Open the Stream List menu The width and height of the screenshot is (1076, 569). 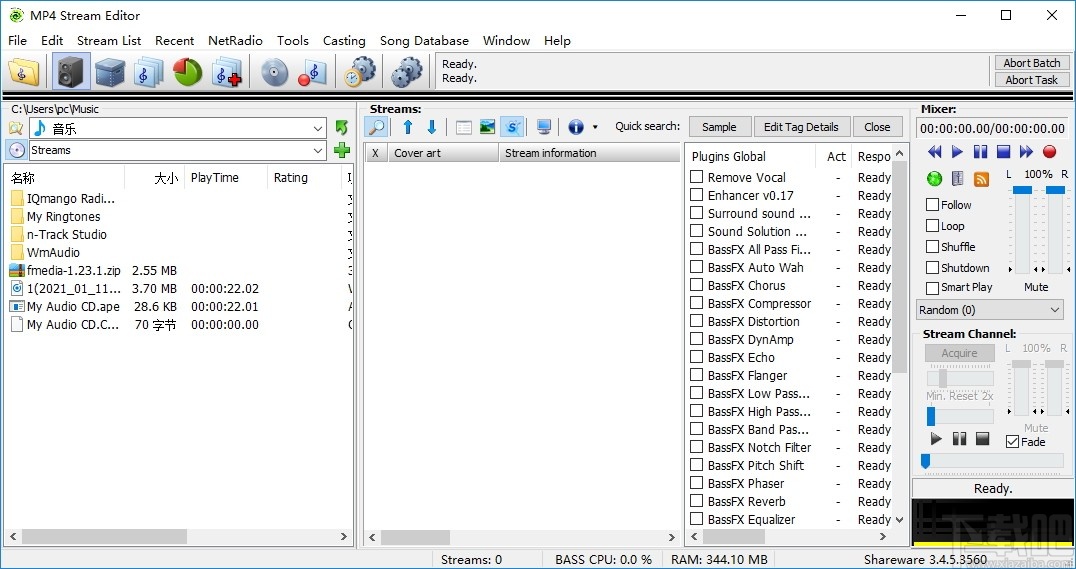[x=109, y=40]
